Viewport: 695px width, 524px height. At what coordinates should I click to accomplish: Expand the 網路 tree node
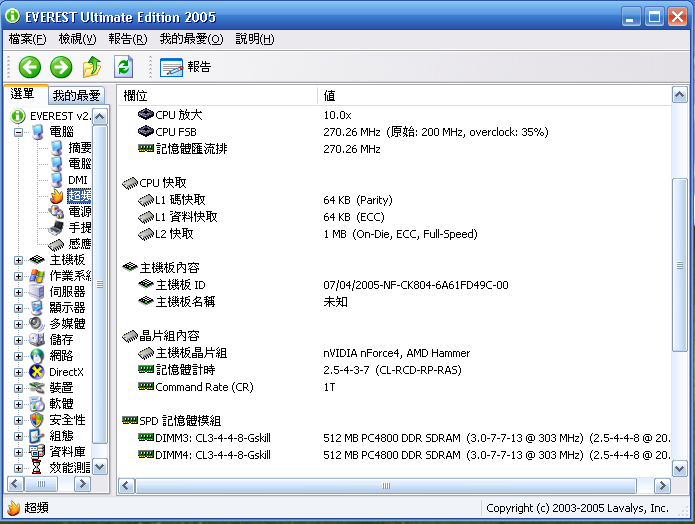[18, 356]
